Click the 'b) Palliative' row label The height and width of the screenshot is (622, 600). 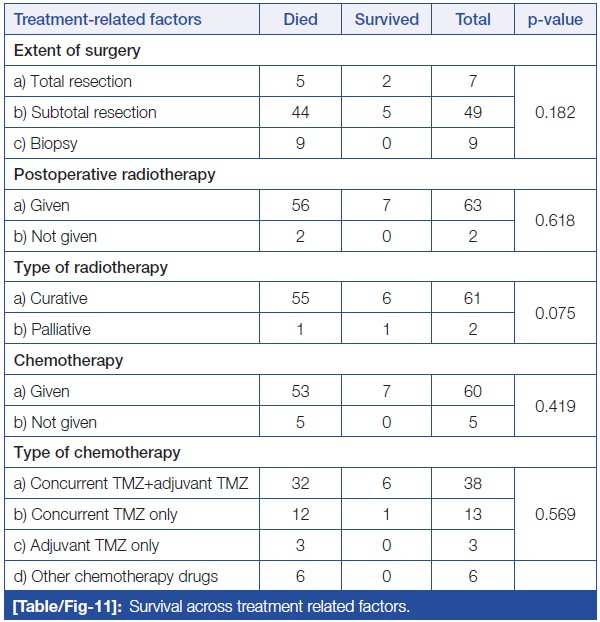pos(54,329)
